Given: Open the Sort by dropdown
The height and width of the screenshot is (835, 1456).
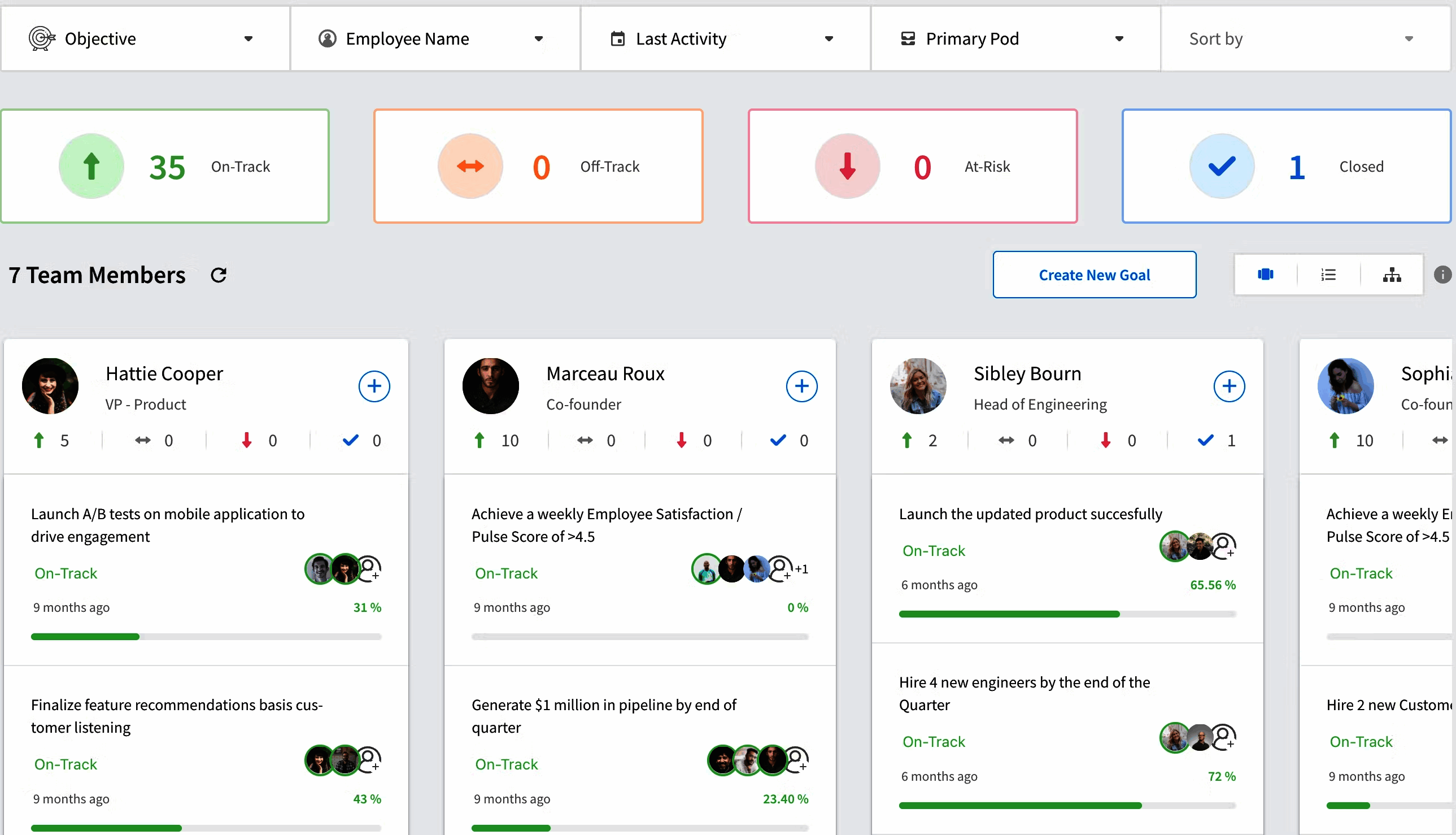Looking at the screenshot, I should (x=1409, y=38).
